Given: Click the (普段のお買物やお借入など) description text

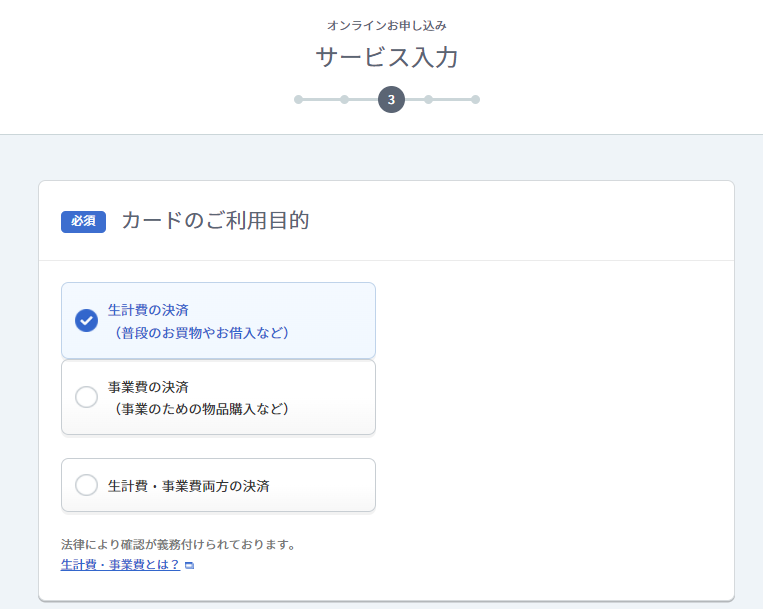Looking at the screenshot, I should 201,333.
